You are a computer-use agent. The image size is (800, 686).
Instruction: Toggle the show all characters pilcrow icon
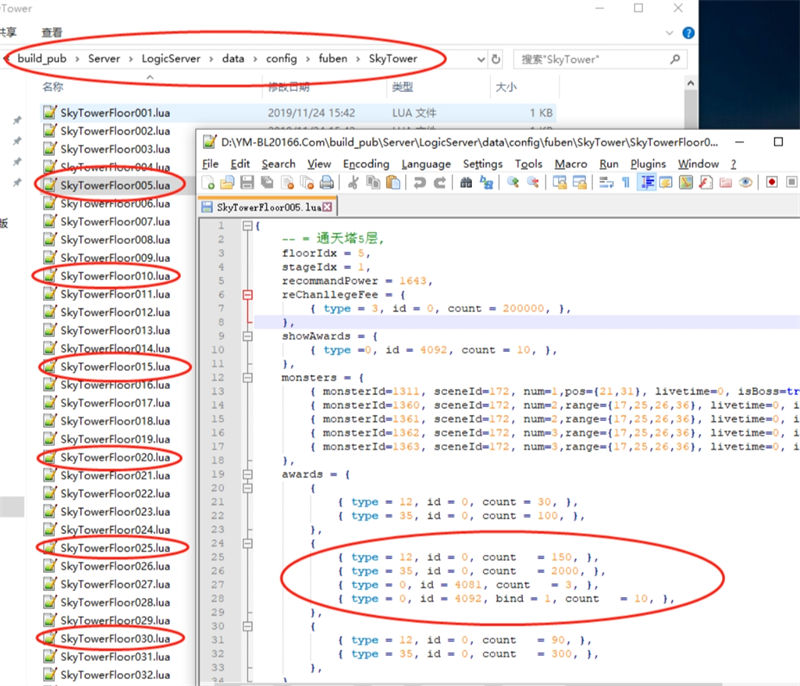(x=626, y=183)
